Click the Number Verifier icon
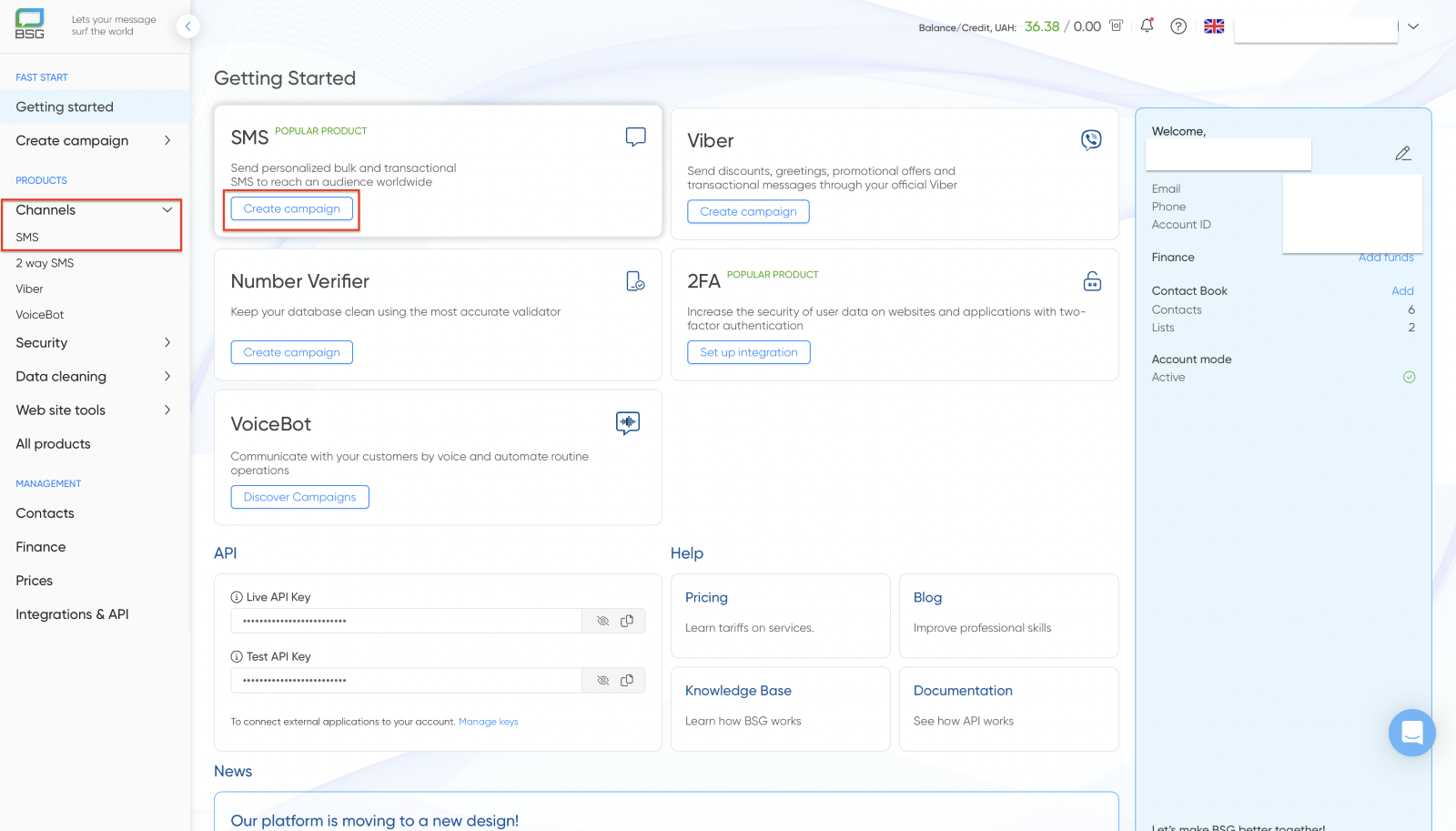 pyautogui.click(x=636, y=281)
